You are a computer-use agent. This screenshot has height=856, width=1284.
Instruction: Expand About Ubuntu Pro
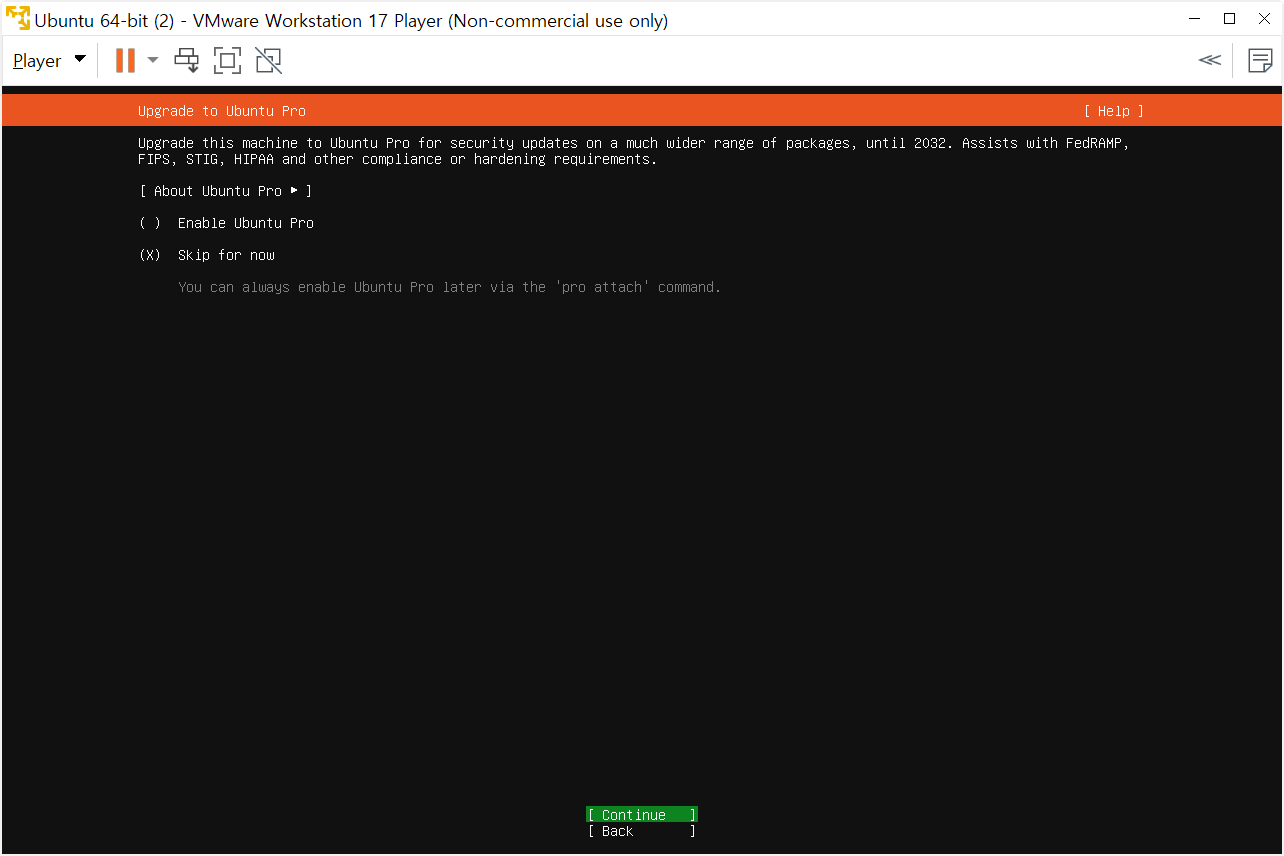click(226, 191)
